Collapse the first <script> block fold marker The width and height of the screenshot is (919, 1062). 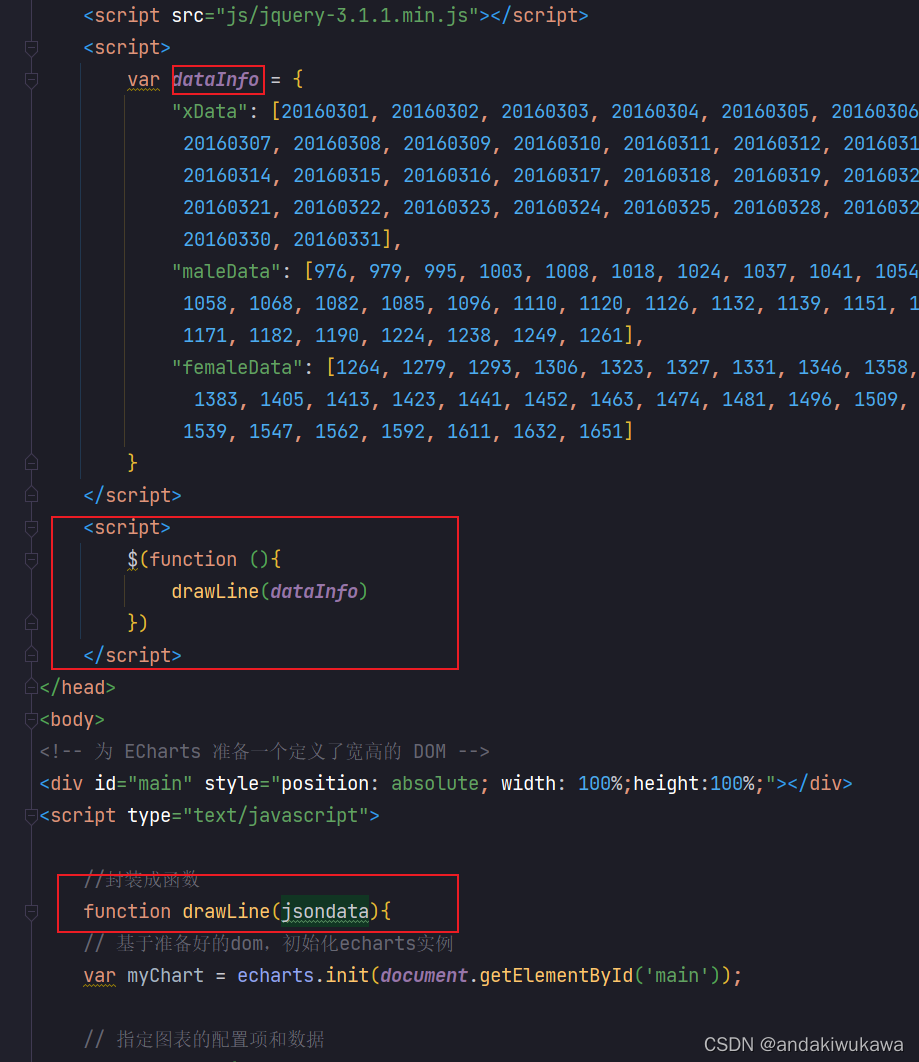click(31, 48)
